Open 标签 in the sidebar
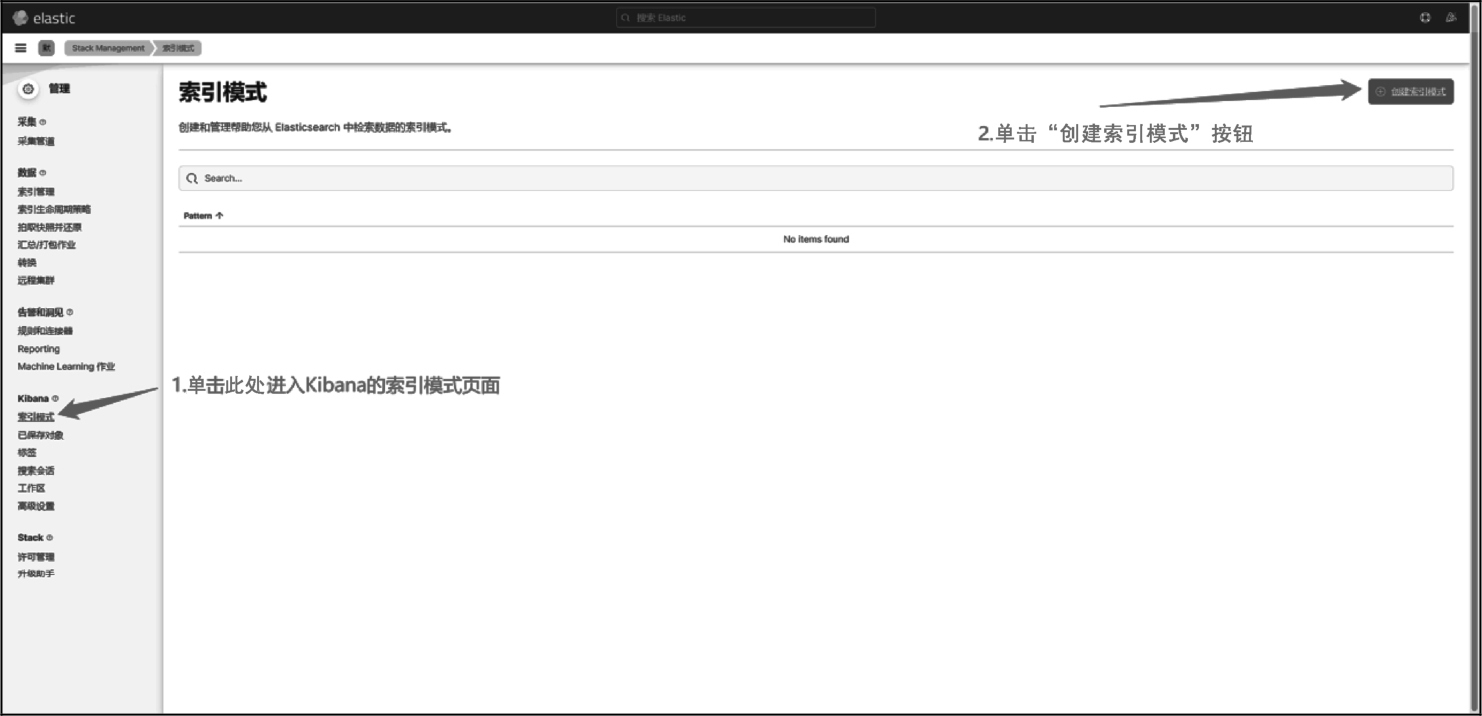This screenshot has width=1482, height=716. (27, 453)
